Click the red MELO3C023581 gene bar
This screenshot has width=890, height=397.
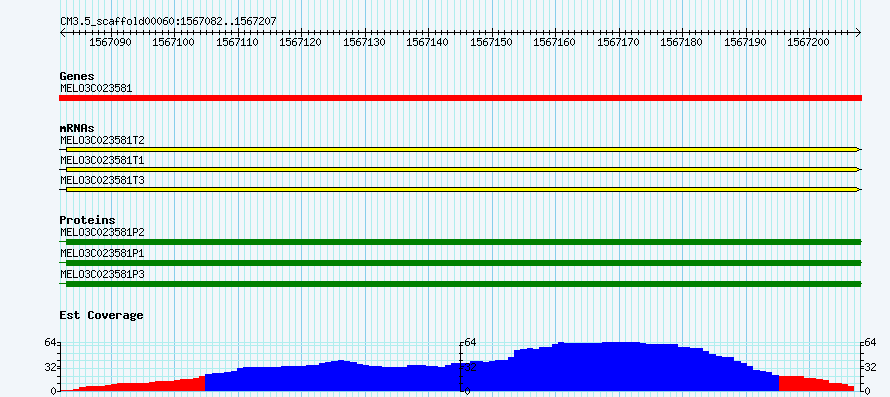460,98
